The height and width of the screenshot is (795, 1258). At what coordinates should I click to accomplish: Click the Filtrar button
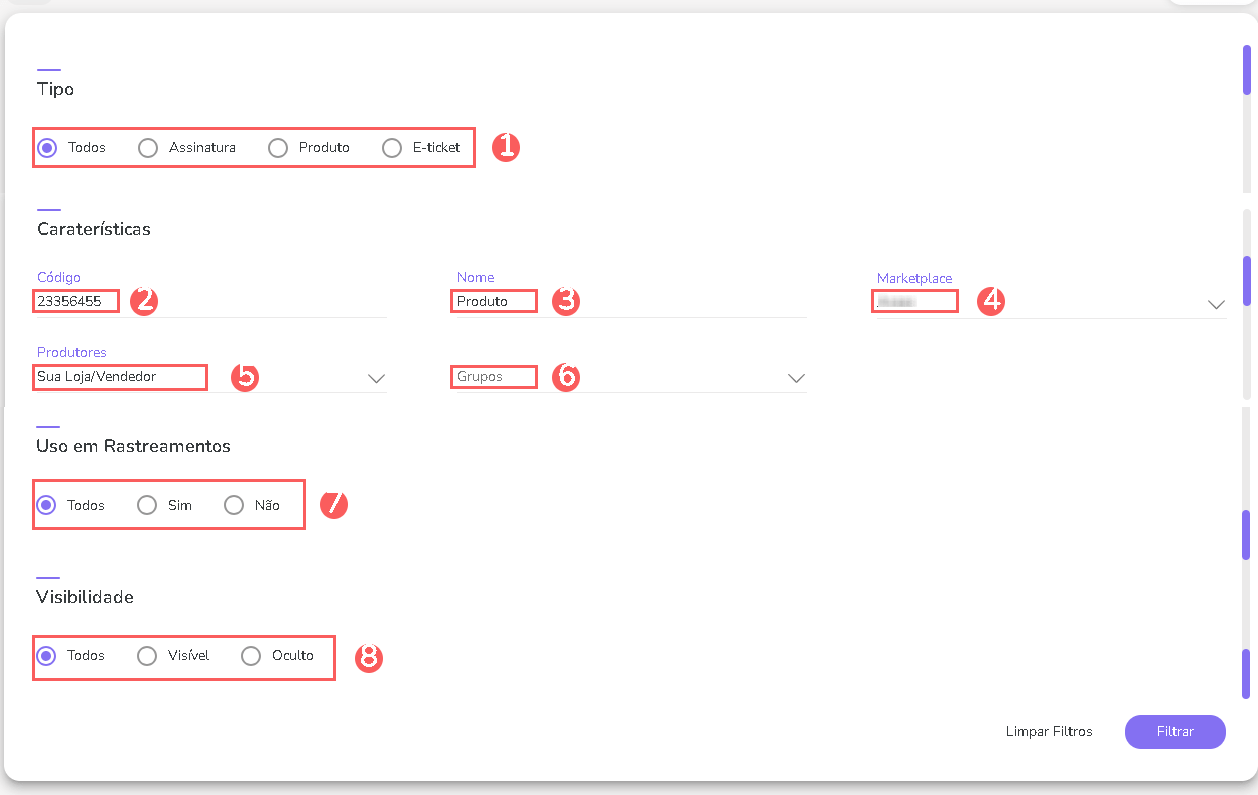(1175, 732)
